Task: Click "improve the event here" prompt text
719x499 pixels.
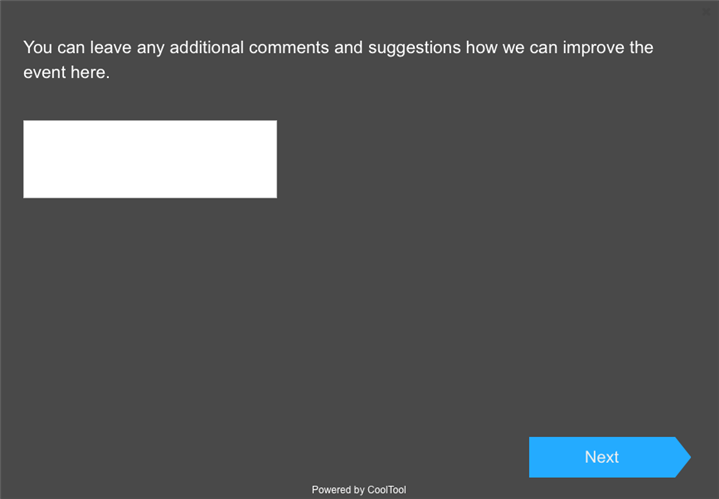Action: (66, 73)
